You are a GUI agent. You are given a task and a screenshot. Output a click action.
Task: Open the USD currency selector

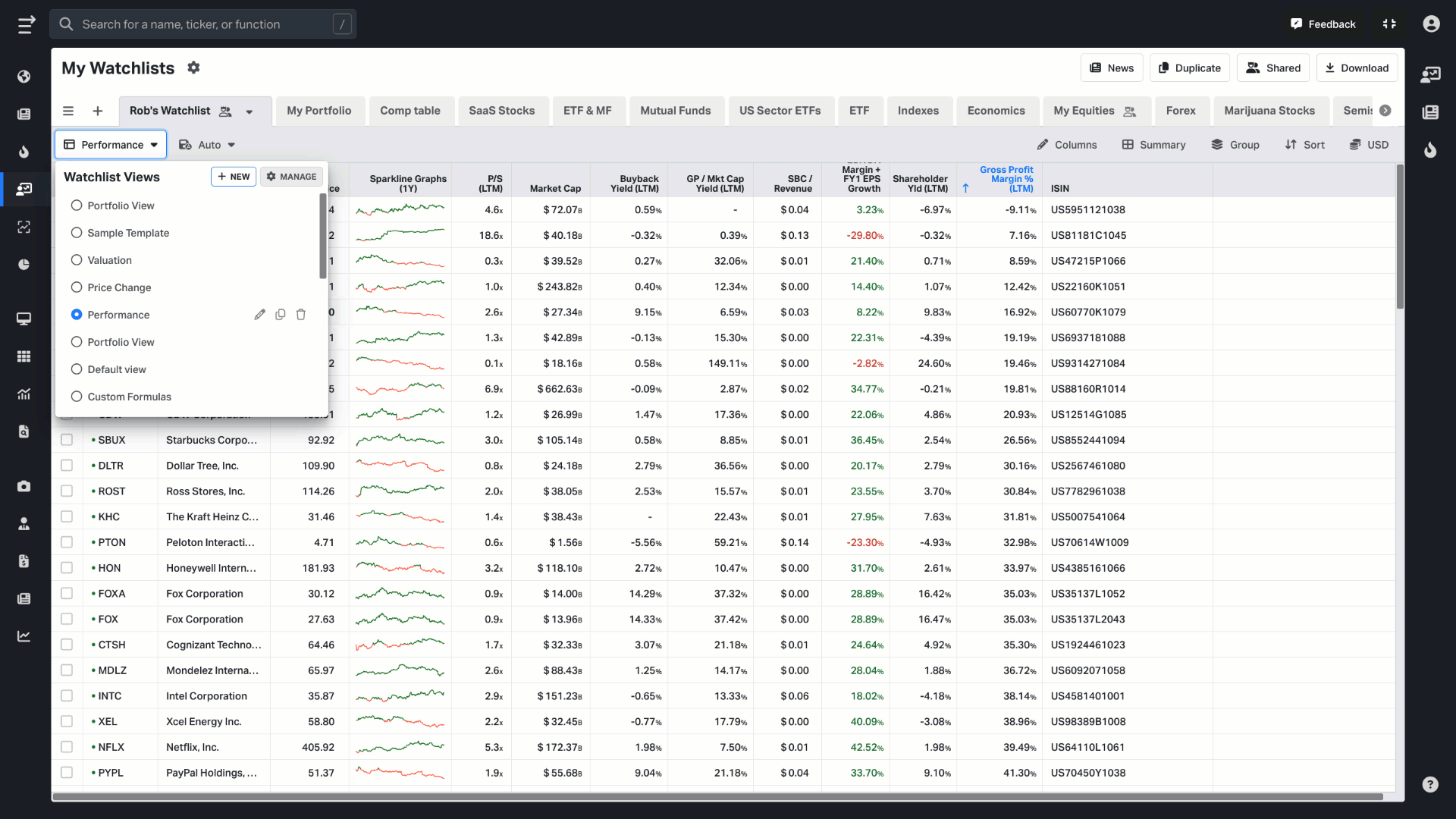pos(1369,145)
